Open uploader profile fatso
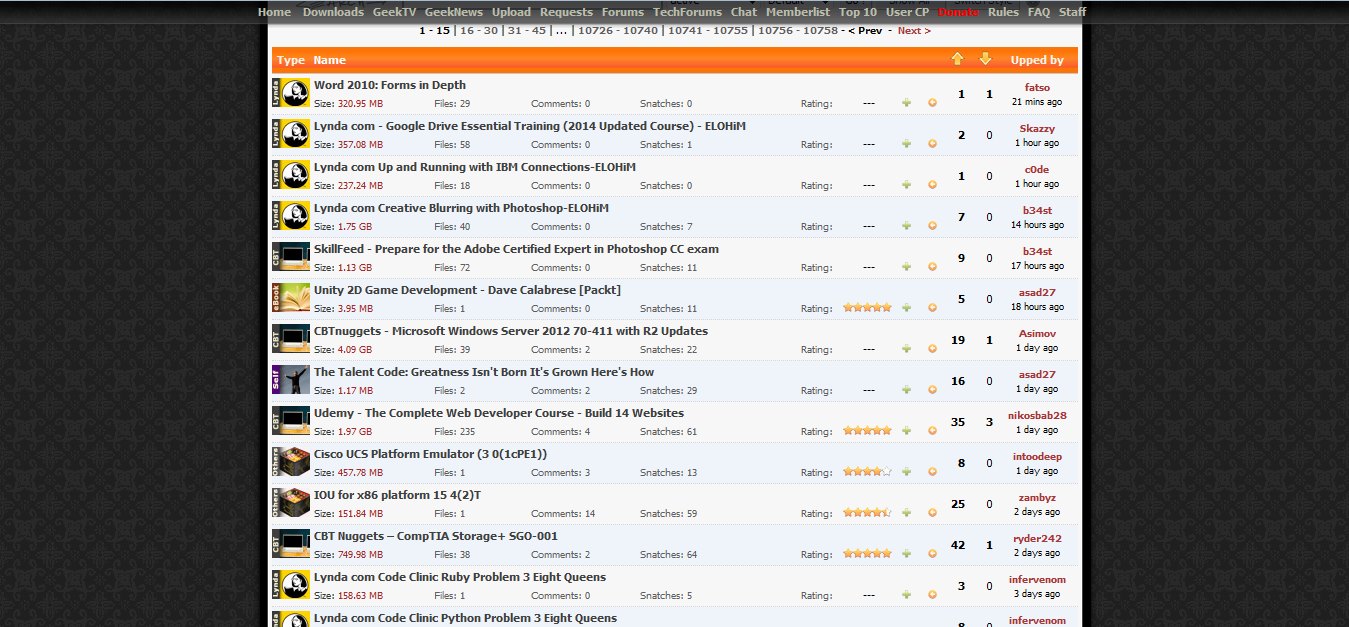 coord(1036,87)
